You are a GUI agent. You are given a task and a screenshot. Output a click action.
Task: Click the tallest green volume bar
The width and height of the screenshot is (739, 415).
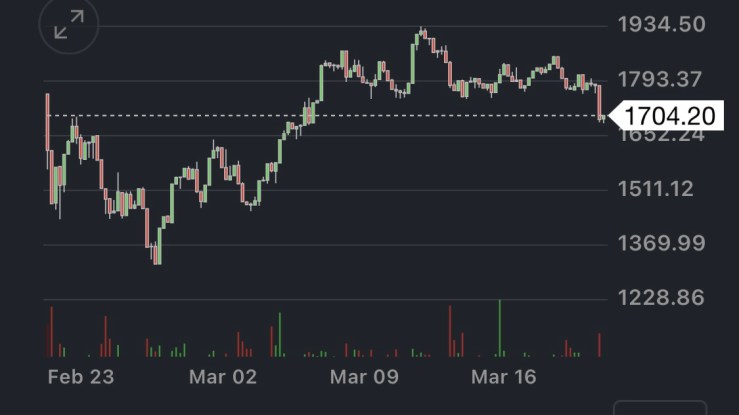tap(500, 327)
